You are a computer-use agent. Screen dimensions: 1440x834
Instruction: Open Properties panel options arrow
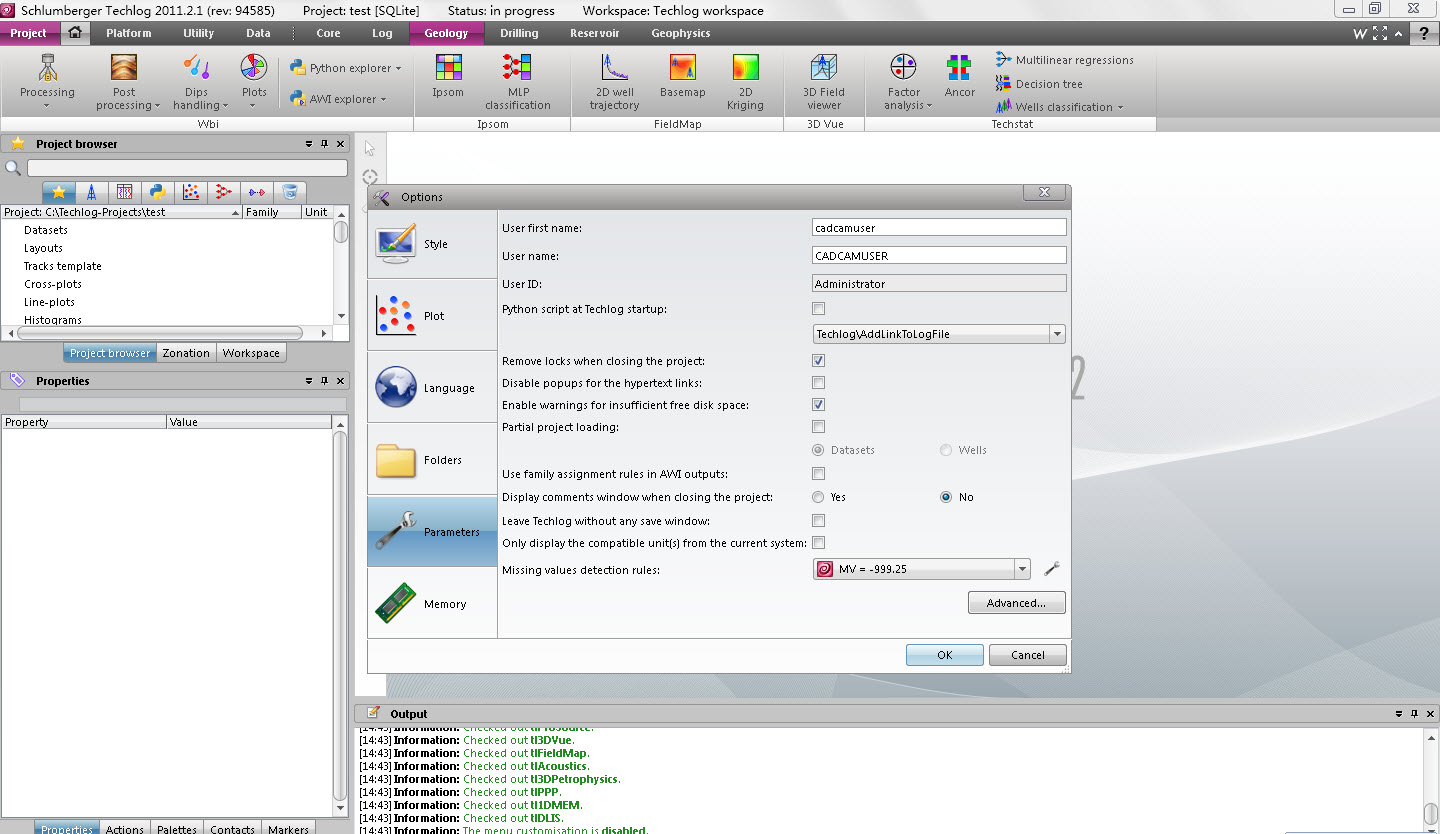pyautogui.click(x=309, y=381)
